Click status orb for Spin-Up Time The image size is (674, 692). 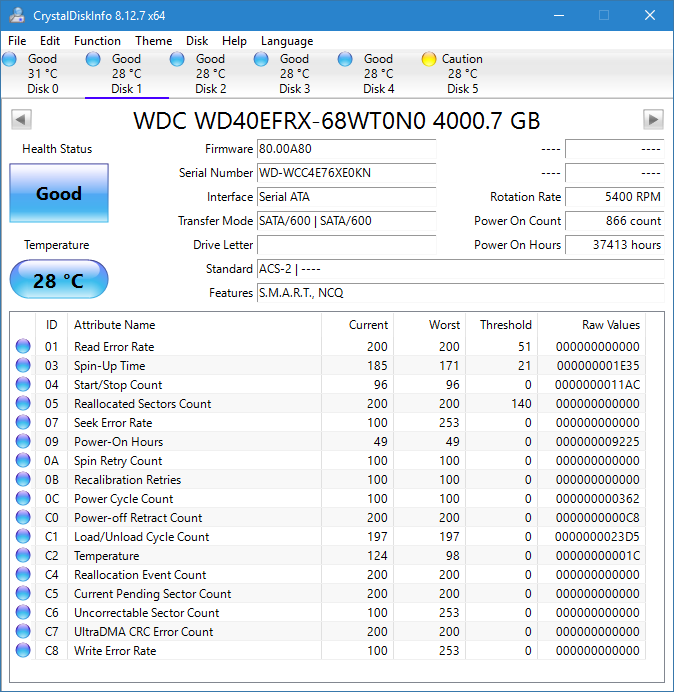click(23, 365)
